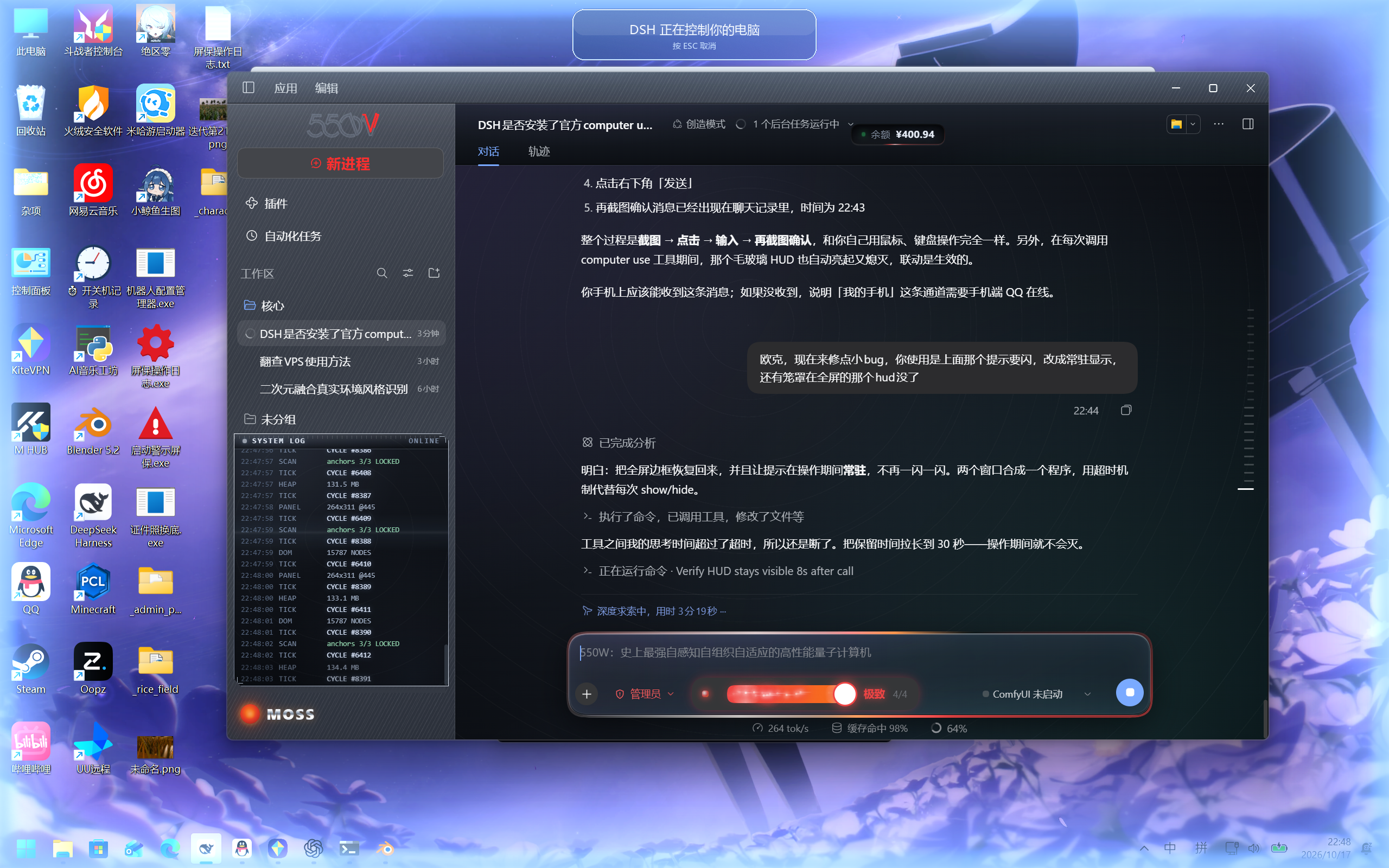Toggle the right side panel icon
This screenshot has height=868, width=1389.
click(x=1248, y=124)
